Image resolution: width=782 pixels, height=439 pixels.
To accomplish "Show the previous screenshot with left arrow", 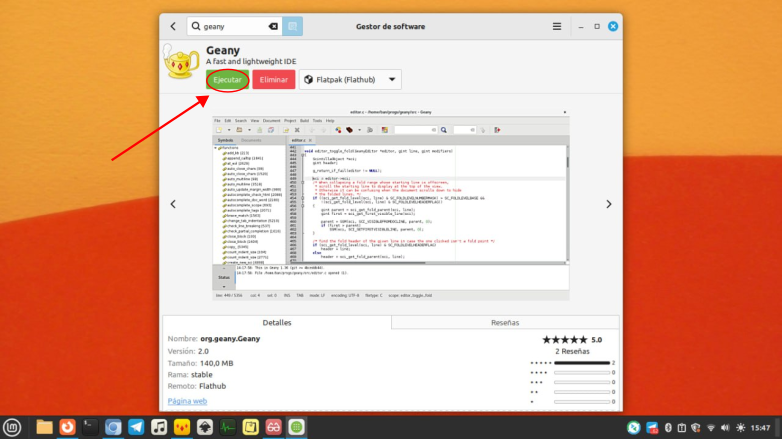I will [x=173, y=204].
